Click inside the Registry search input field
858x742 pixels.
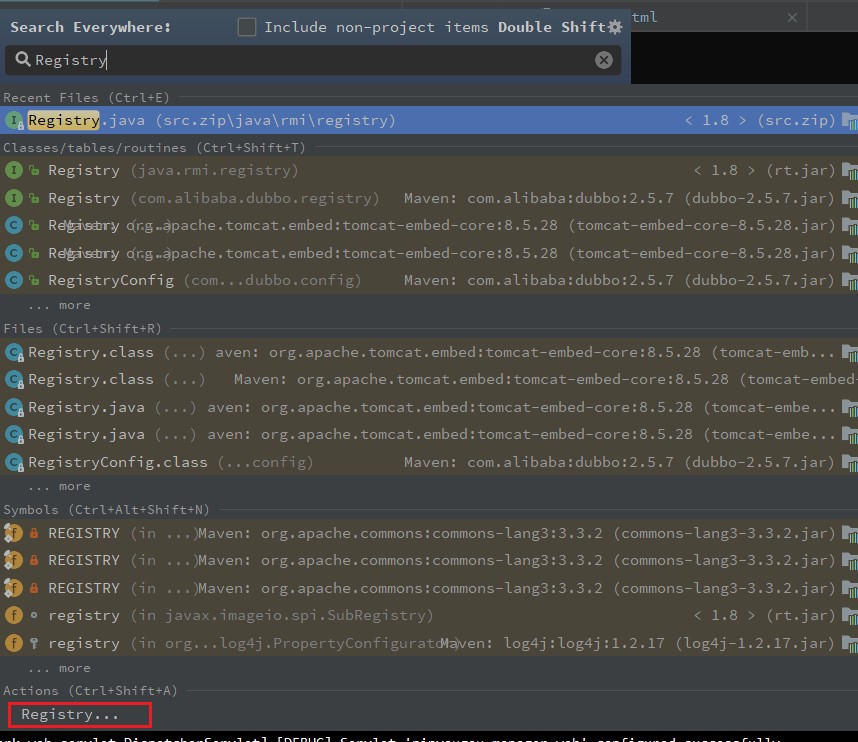(x=312, y=60)
